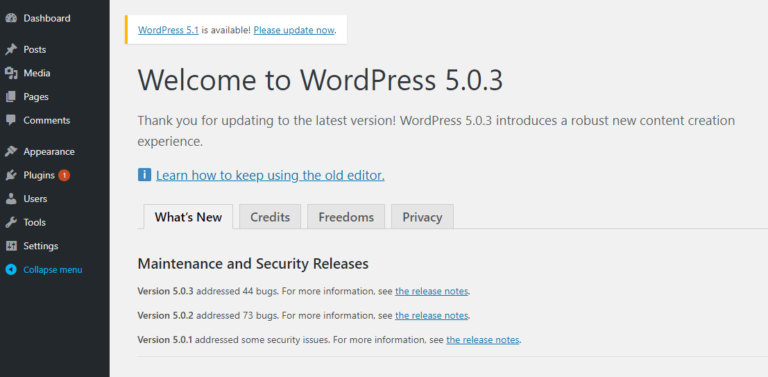
Task: Open the WordPress 5.1 link
Action: tap(168, 30)
